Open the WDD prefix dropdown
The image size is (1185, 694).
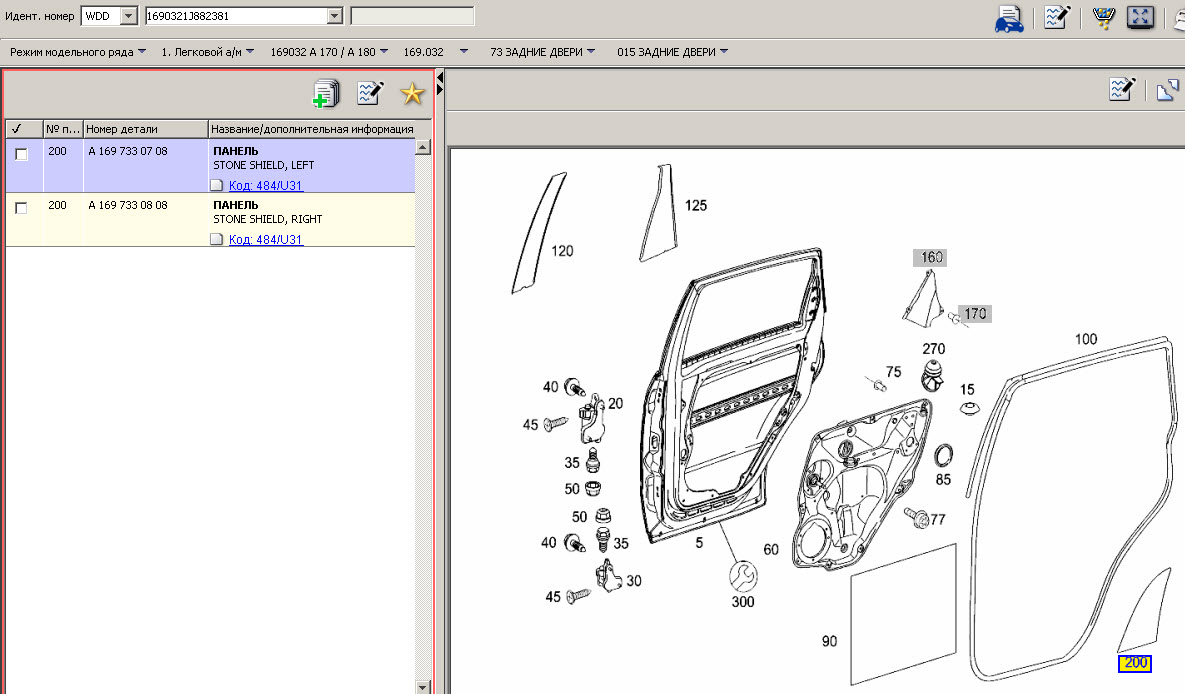point(129,16)
